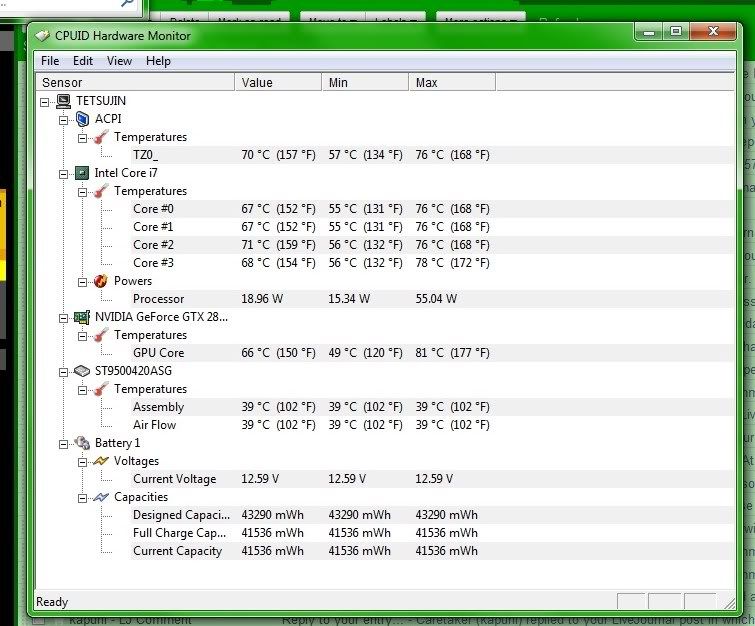This screenshot has height=626, width=755.
Task: Collapse the ST9500420ASG Temperatures node
Action: [x=83, y=390]
